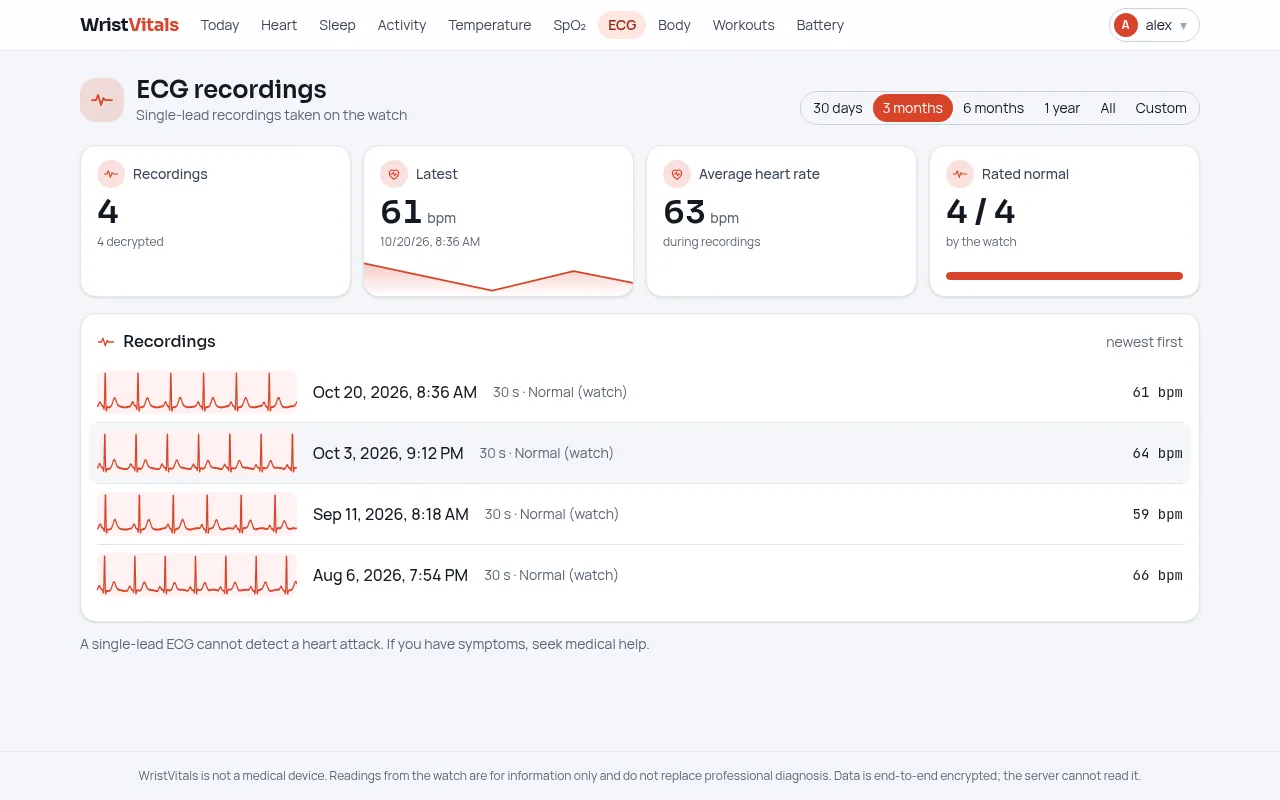Go to the Workouts tab
The height and width of the screenshot is (800, 1280).
coord(743,25)
